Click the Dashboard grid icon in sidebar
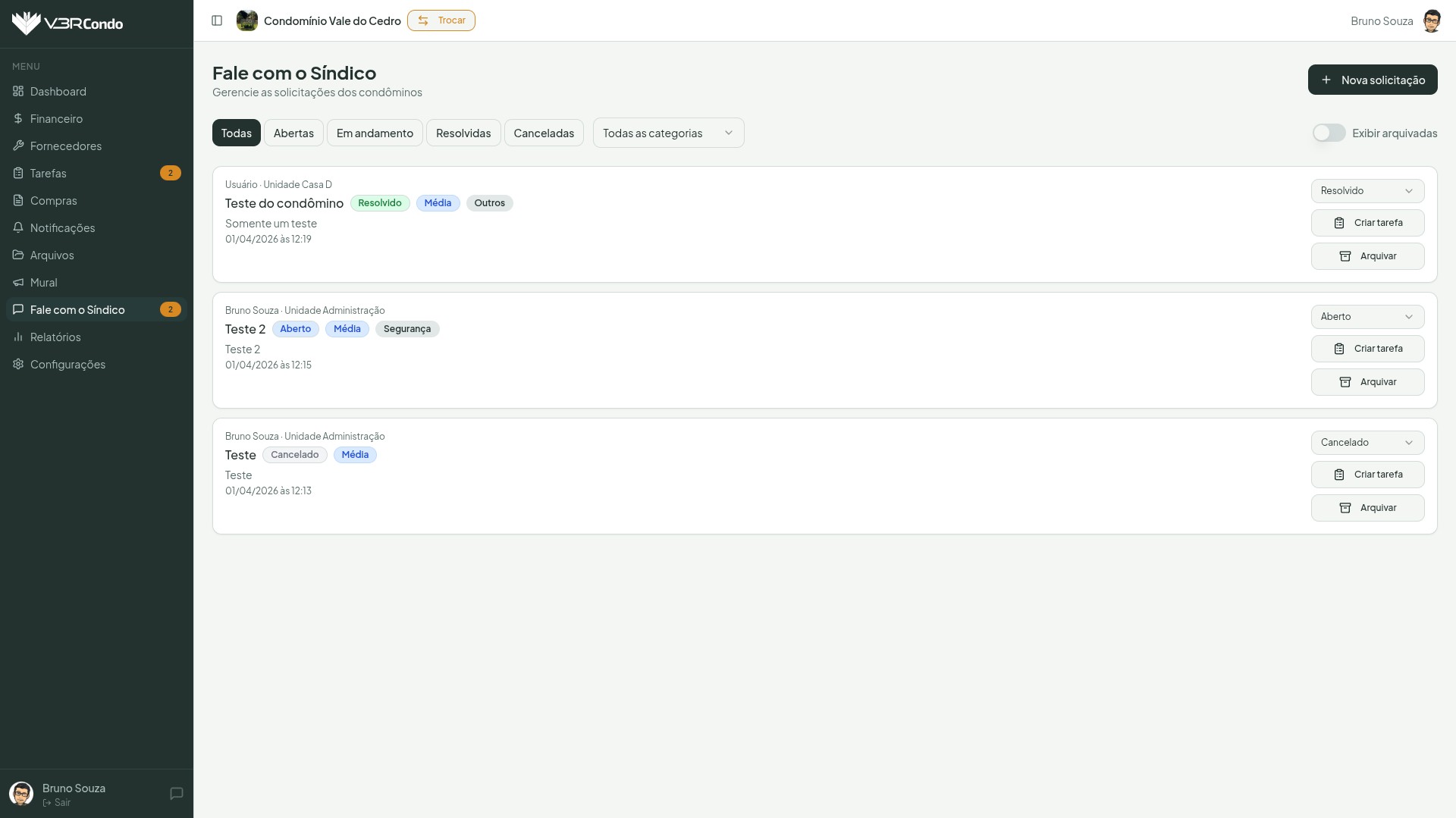The image size is (1456, 818). click(18, 91)
